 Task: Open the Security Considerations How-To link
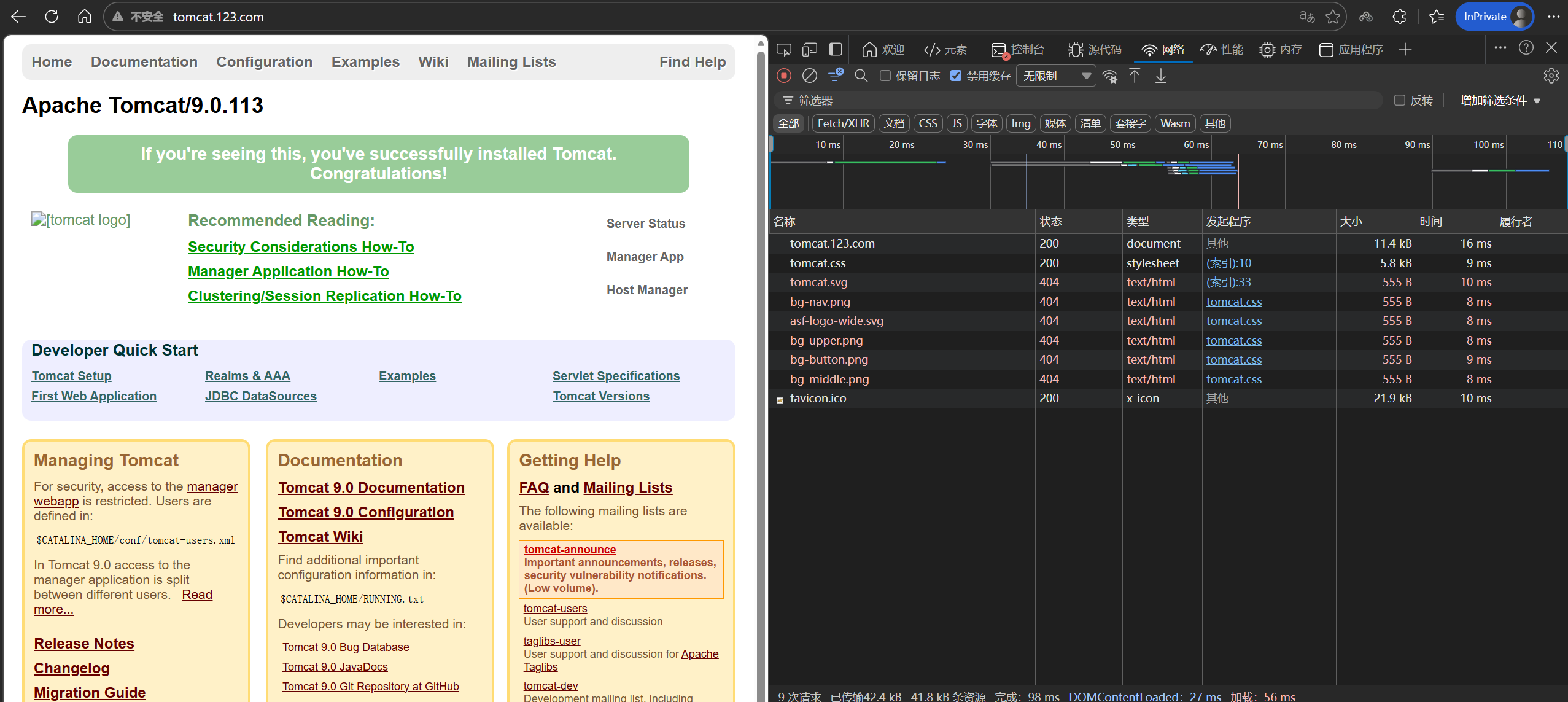click(x=301, y=247)
